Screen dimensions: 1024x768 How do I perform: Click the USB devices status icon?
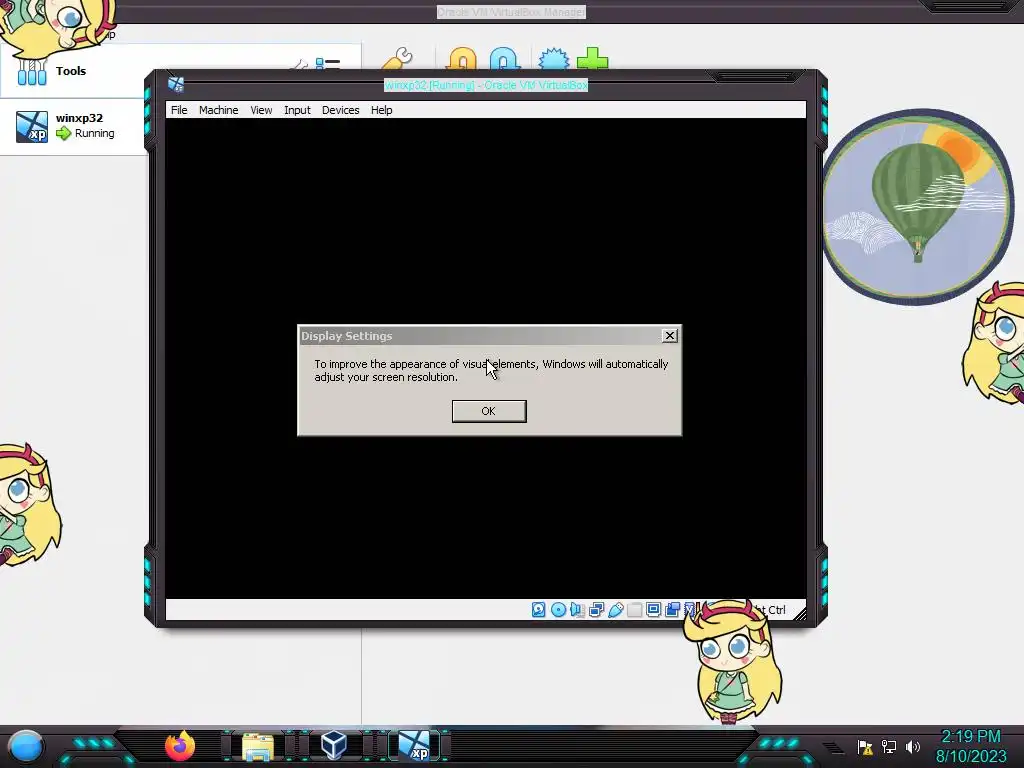tap(615, 609)
